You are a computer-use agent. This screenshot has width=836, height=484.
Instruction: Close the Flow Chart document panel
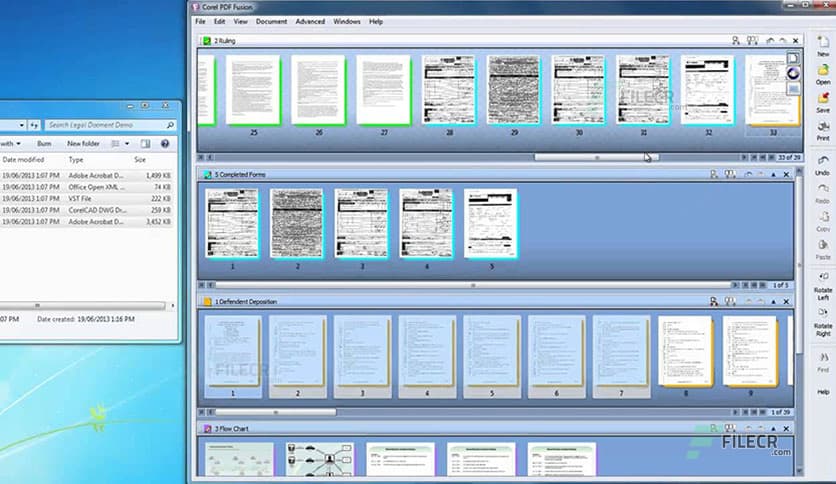point(786,429)
